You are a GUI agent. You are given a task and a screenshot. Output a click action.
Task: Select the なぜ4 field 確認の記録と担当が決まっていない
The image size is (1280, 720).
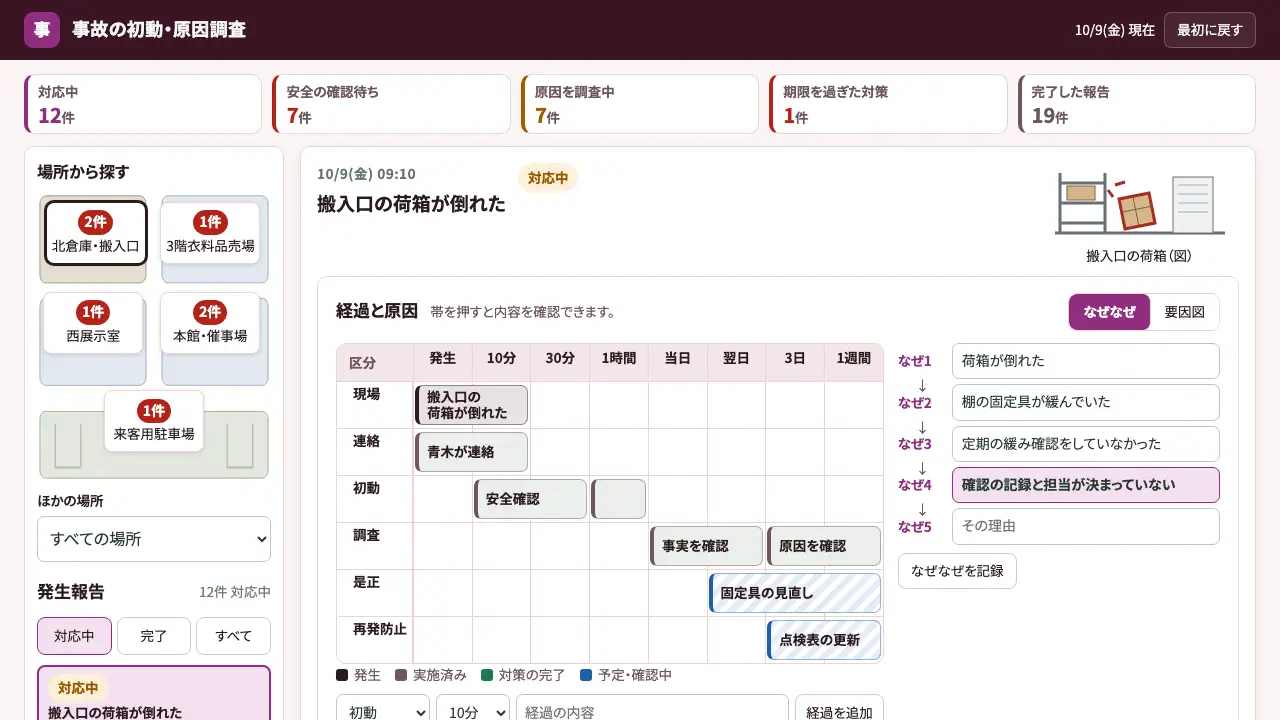[x=1086, y=485]
